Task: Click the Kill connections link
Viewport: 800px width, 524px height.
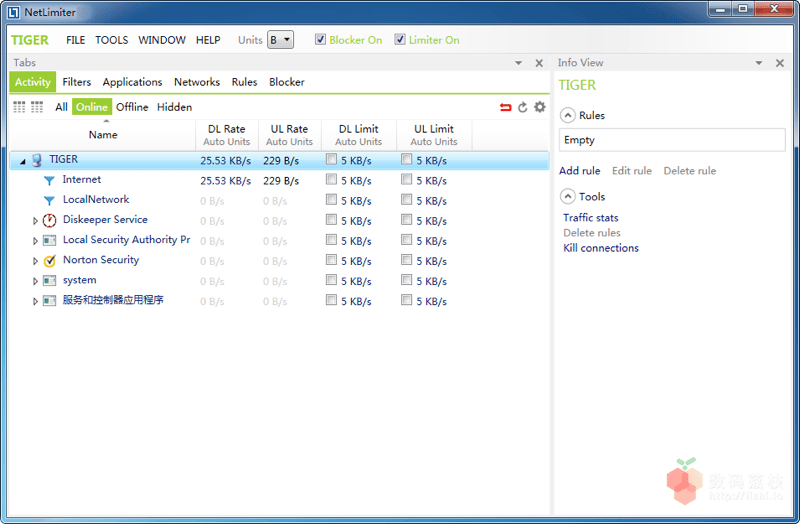Action: click(x=601, y=248)
